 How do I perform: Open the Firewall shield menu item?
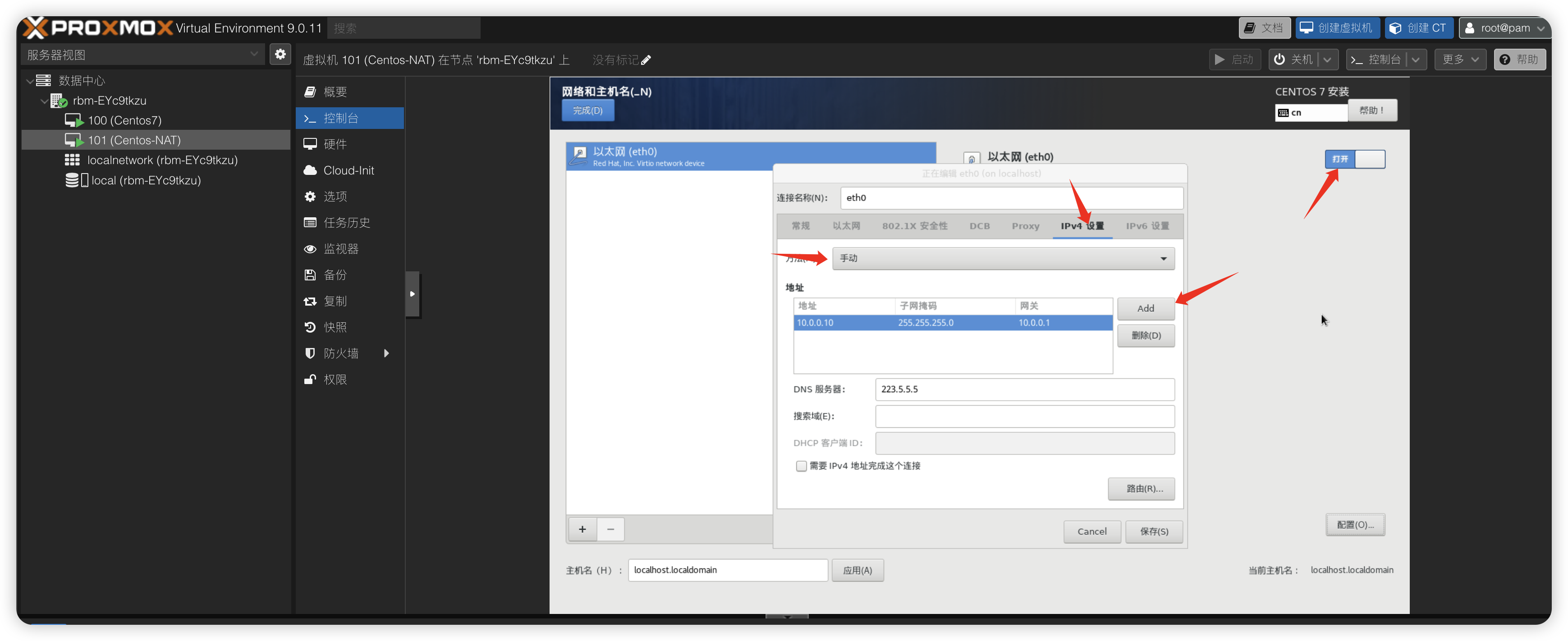[x=340, y=353]
